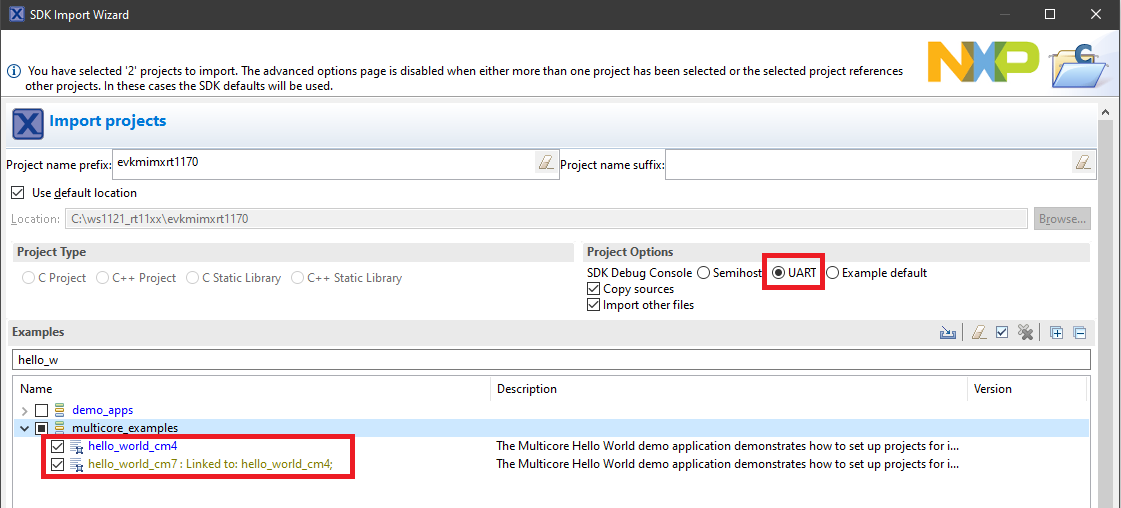
Task: Click the collapse all (minus) icon
Action: (1079, 333)
